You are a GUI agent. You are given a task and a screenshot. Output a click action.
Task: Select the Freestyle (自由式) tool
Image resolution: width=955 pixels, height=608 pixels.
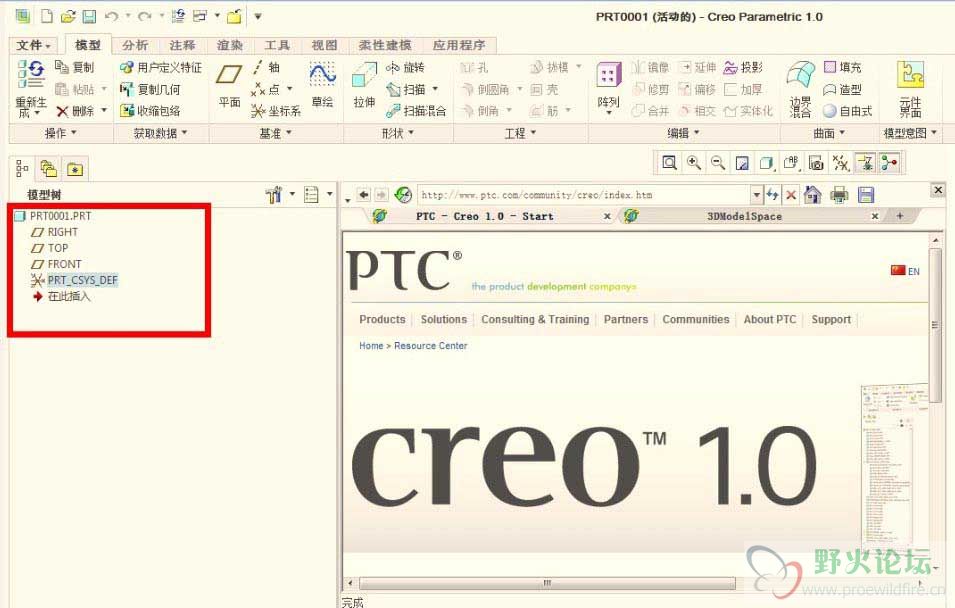coord(847,111)
